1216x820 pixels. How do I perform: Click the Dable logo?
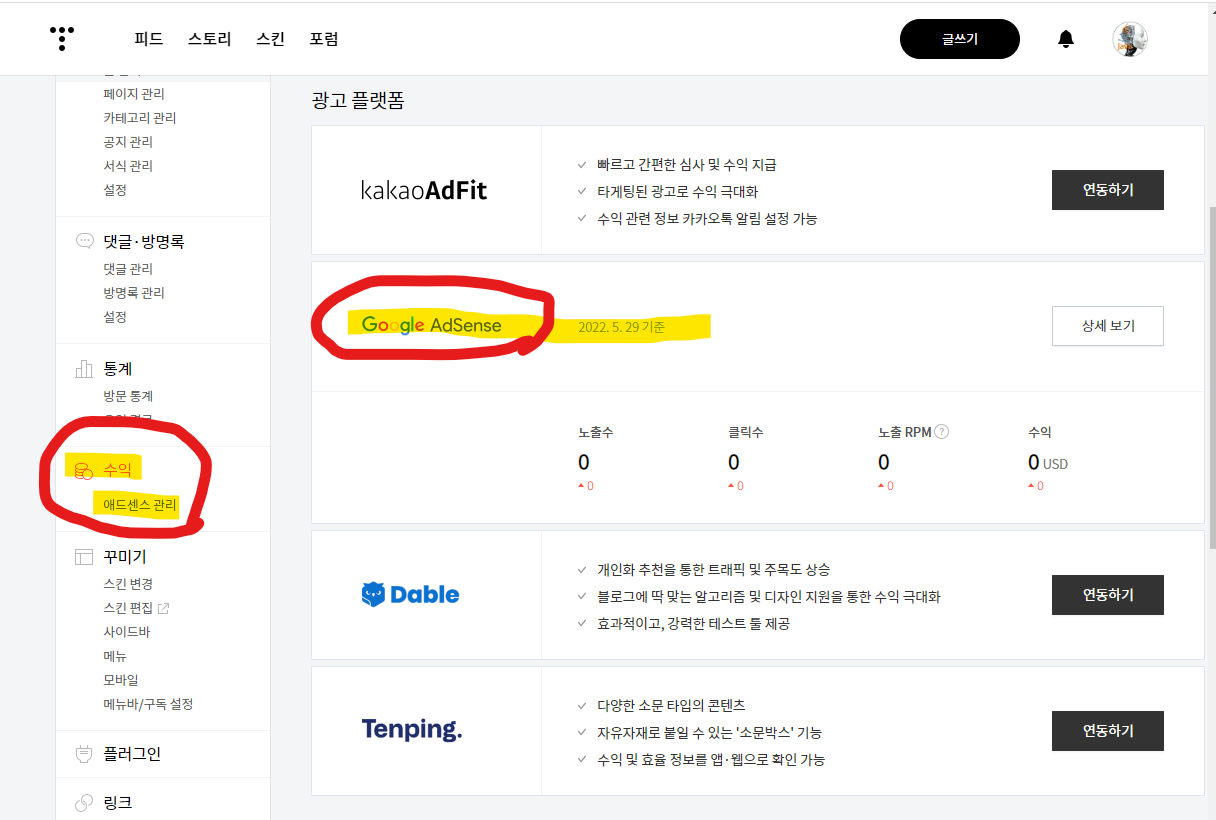(x=410, y=595)
